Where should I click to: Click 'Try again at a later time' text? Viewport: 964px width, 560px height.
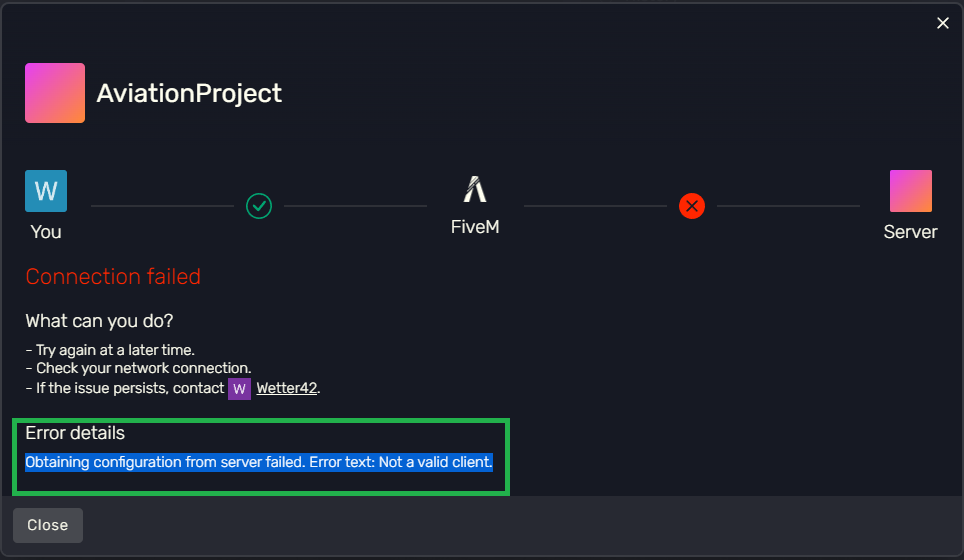tap(115, 351)
